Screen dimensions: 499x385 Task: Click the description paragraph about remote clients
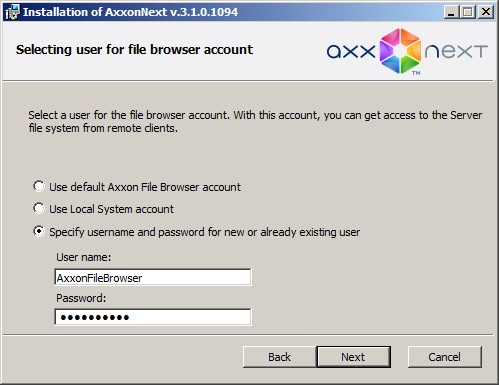[255, 122]
